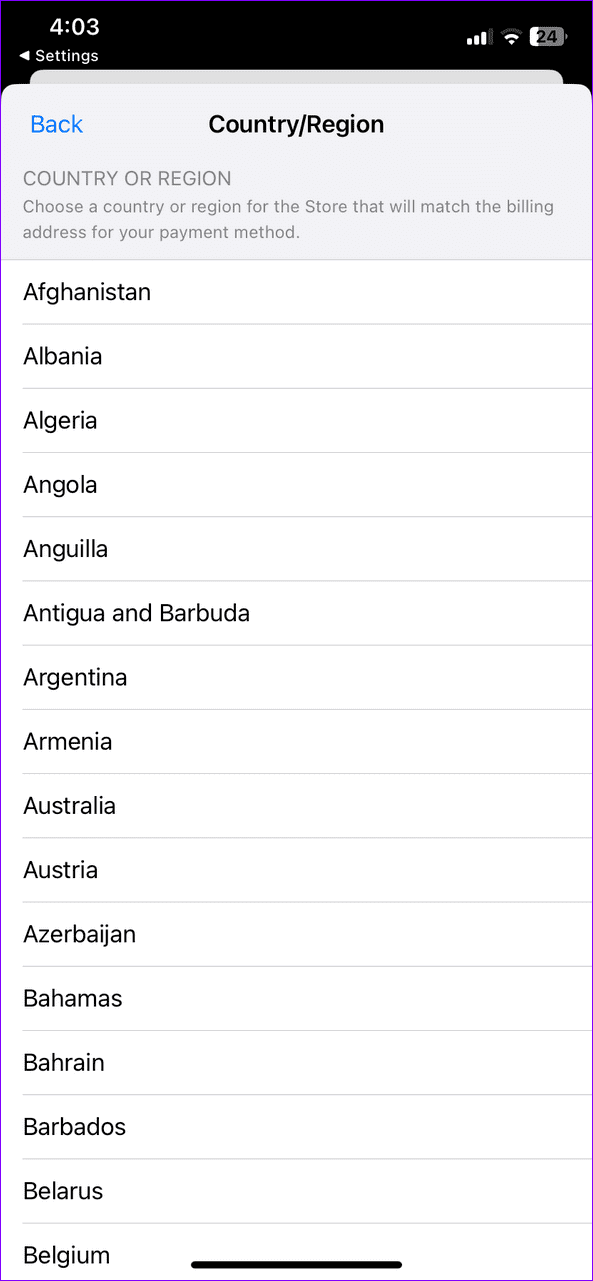Image resolution: width=593 pixels, height=1281 pixels.
Task: Select Australia from the region list
Action: coord(69,806)
